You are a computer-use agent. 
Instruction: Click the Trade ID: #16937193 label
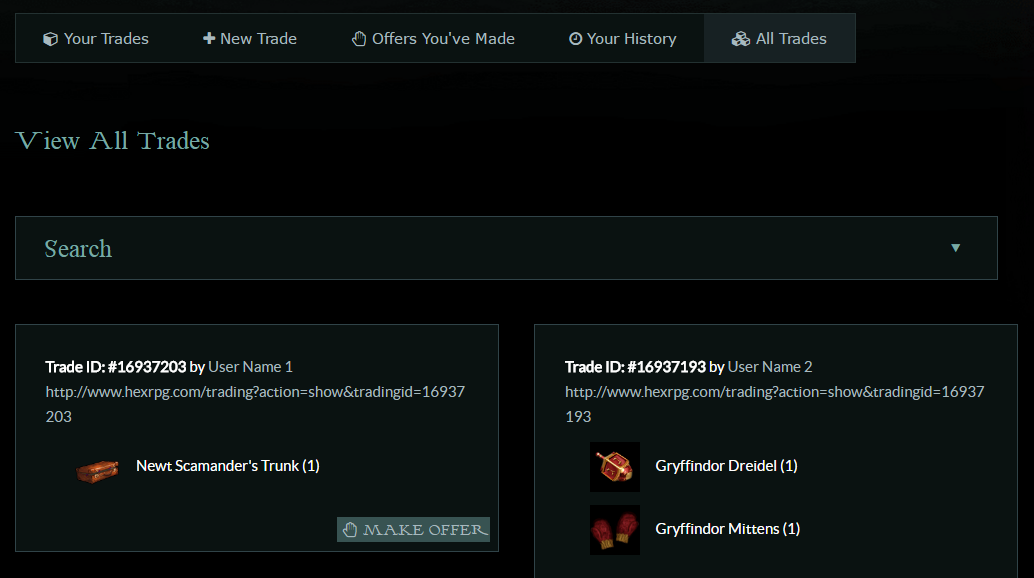635,366
